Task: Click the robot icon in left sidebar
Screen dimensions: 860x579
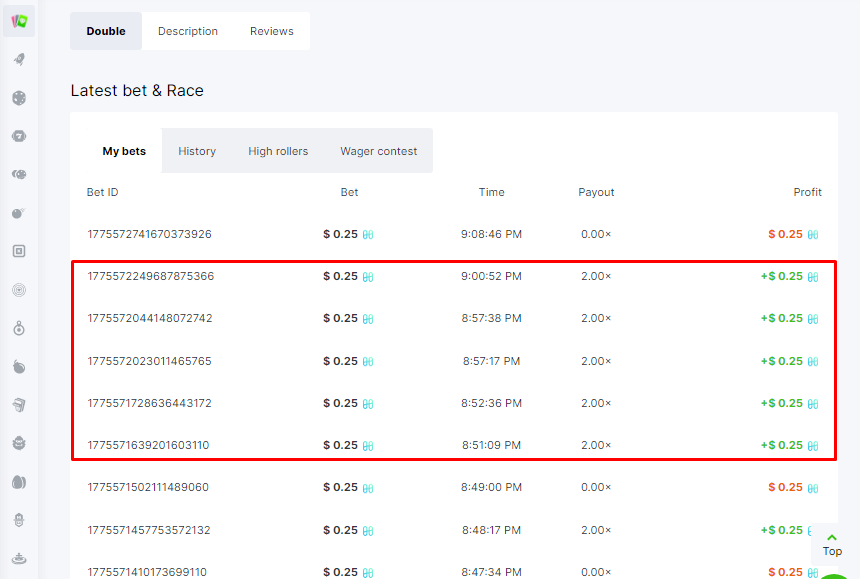Action: pos(19,520)
